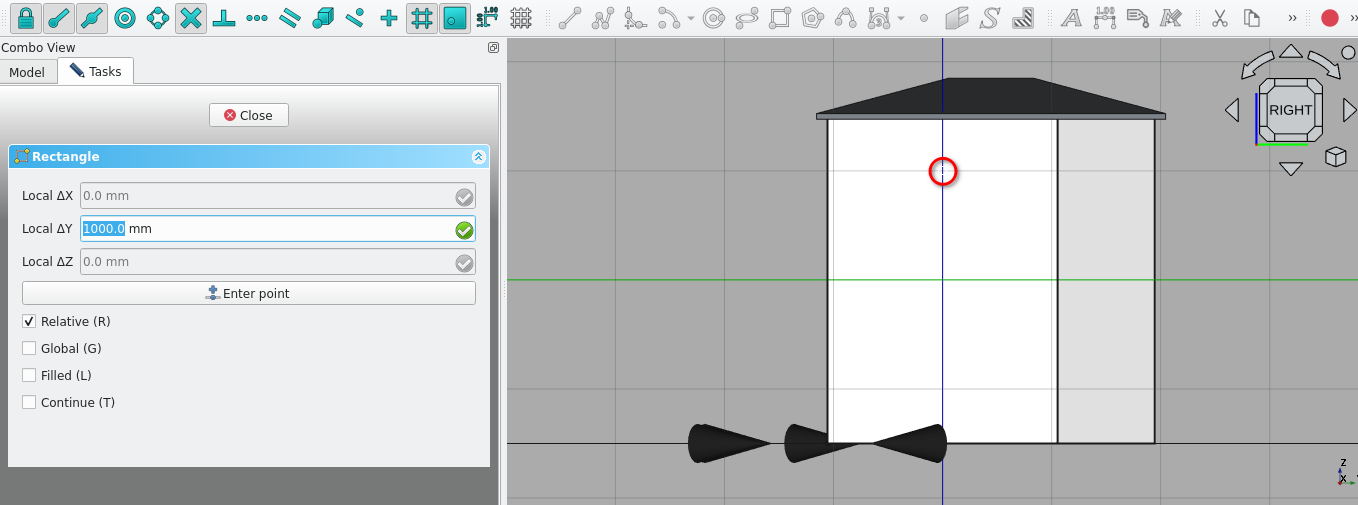This screenshot has height=505, width=1358.
Task: Toggle snap to grid icon
Action: (422, 18)
